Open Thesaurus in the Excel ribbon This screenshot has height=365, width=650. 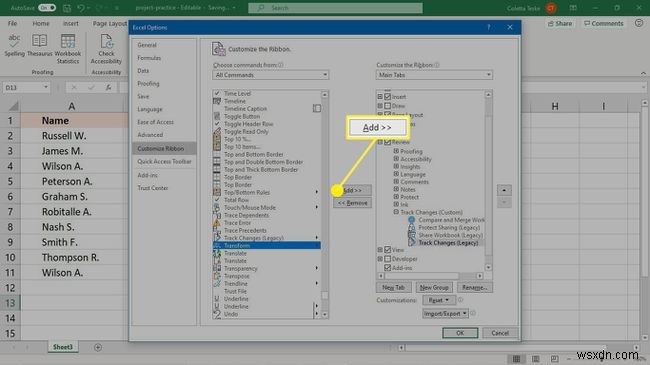[x=40, y=45]
